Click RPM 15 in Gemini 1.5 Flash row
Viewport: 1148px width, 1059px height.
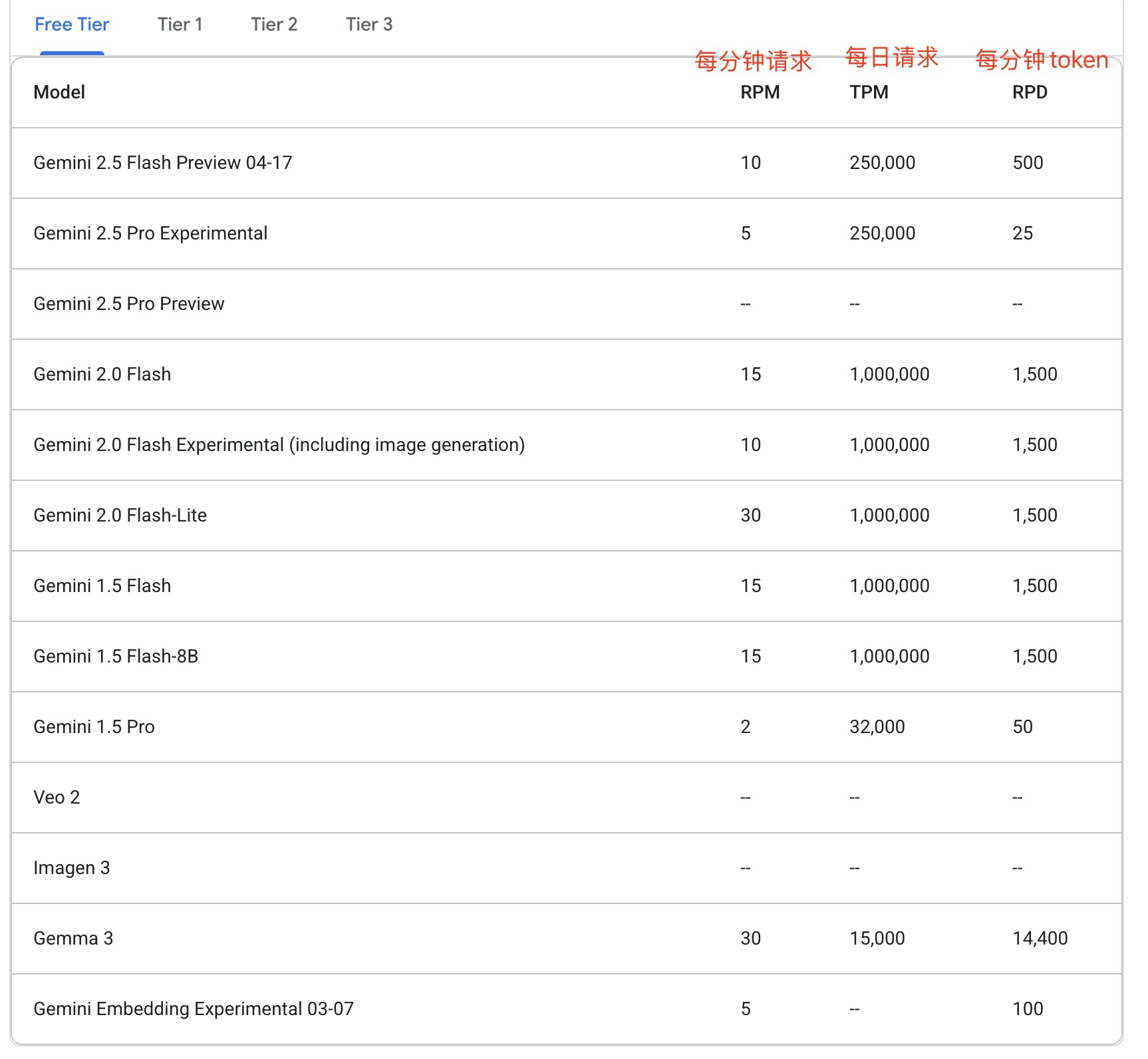(x=751, y=585)
